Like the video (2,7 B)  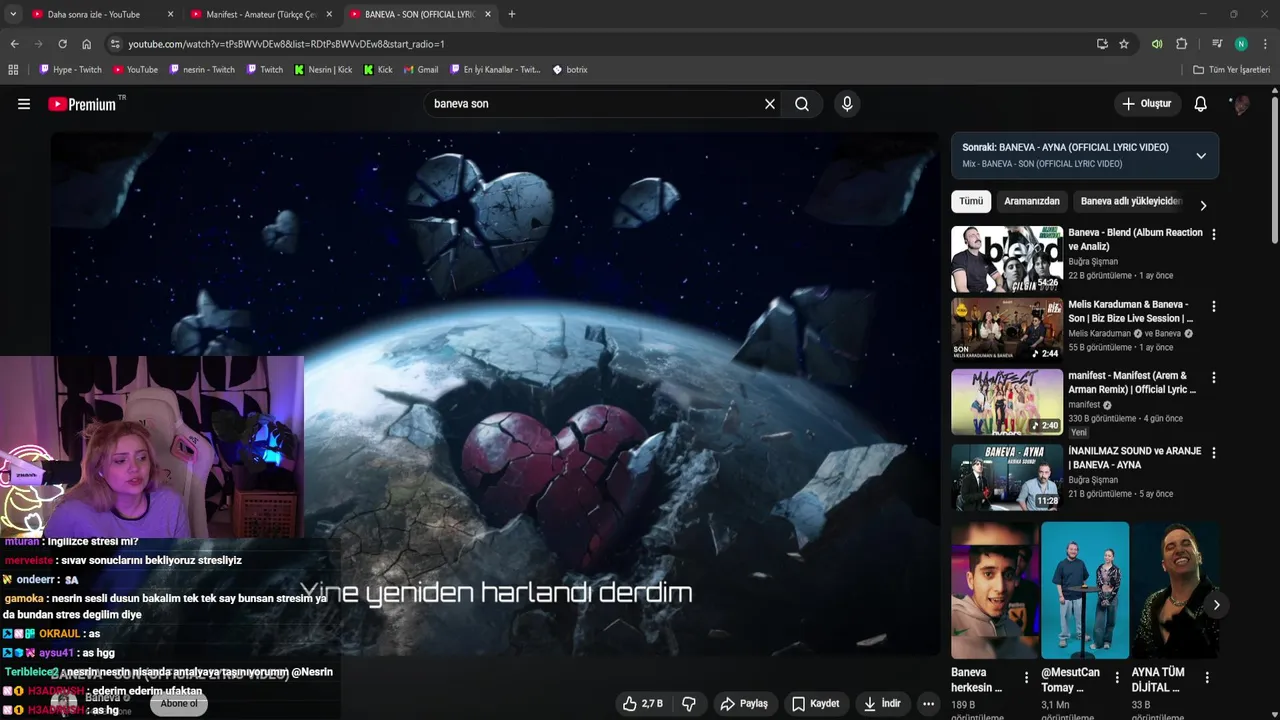[642, 704]
